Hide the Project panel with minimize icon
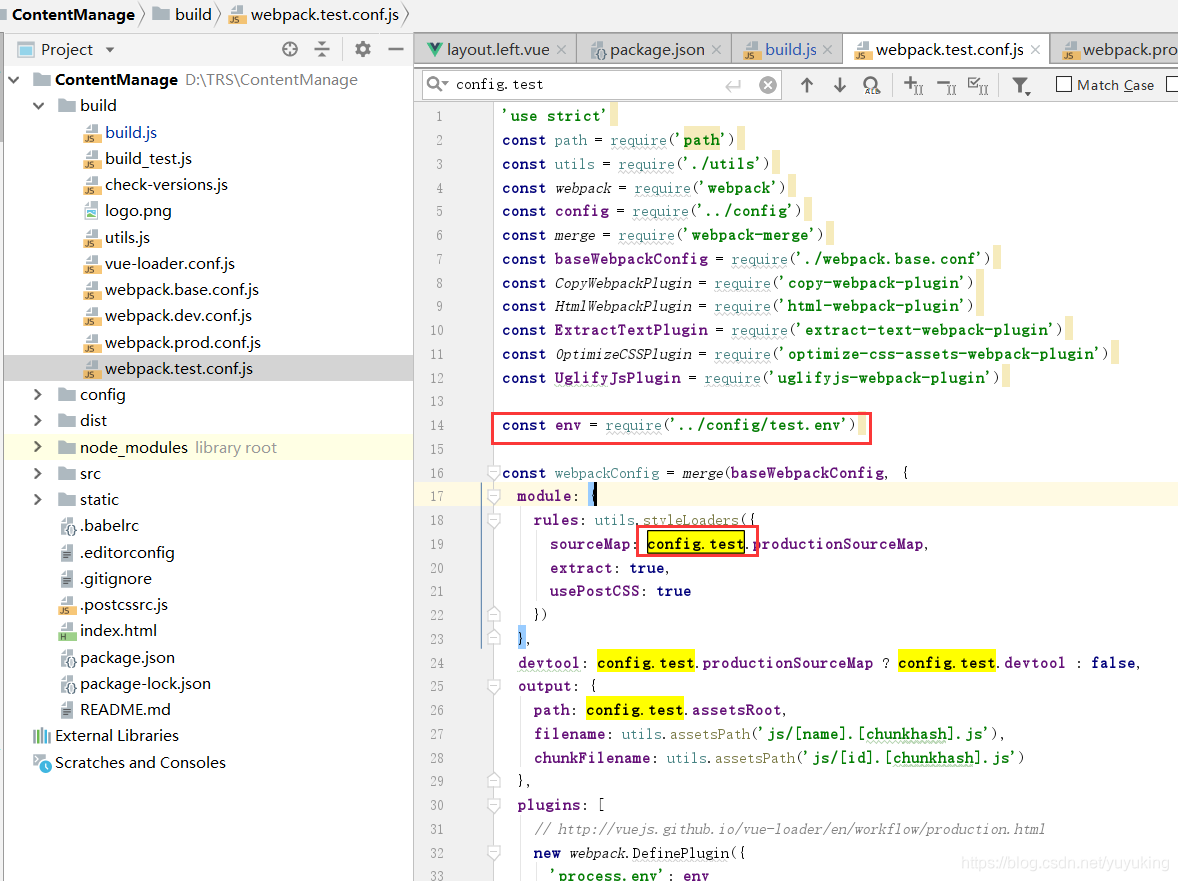Image resolution: width=1178 pixels, height=881 pixels. [396, 50]
